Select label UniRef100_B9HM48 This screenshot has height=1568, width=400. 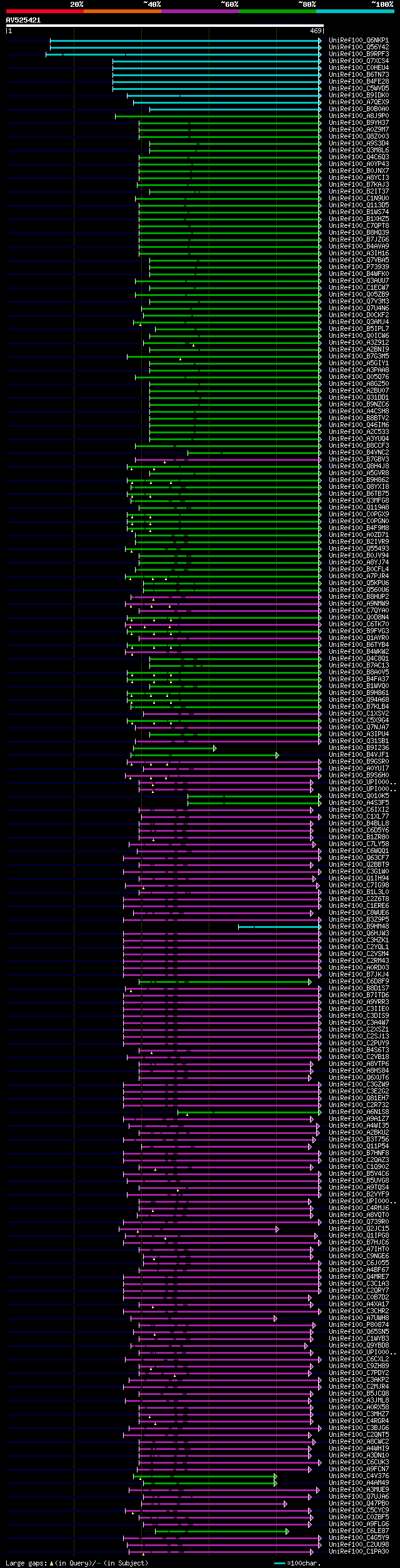pos(359,927)
